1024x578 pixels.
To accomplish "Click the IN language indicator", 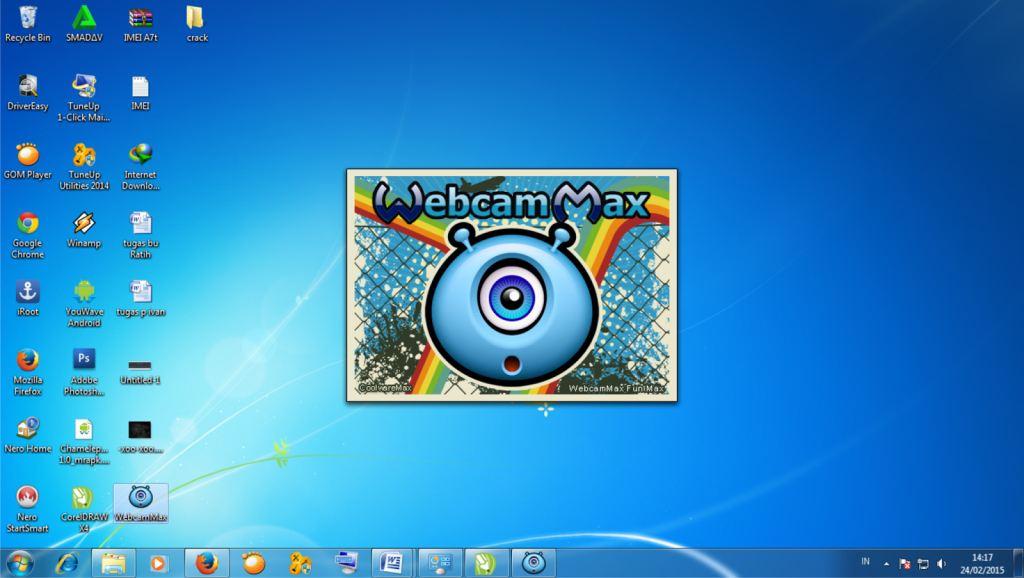I will click(x=865, y=562).
